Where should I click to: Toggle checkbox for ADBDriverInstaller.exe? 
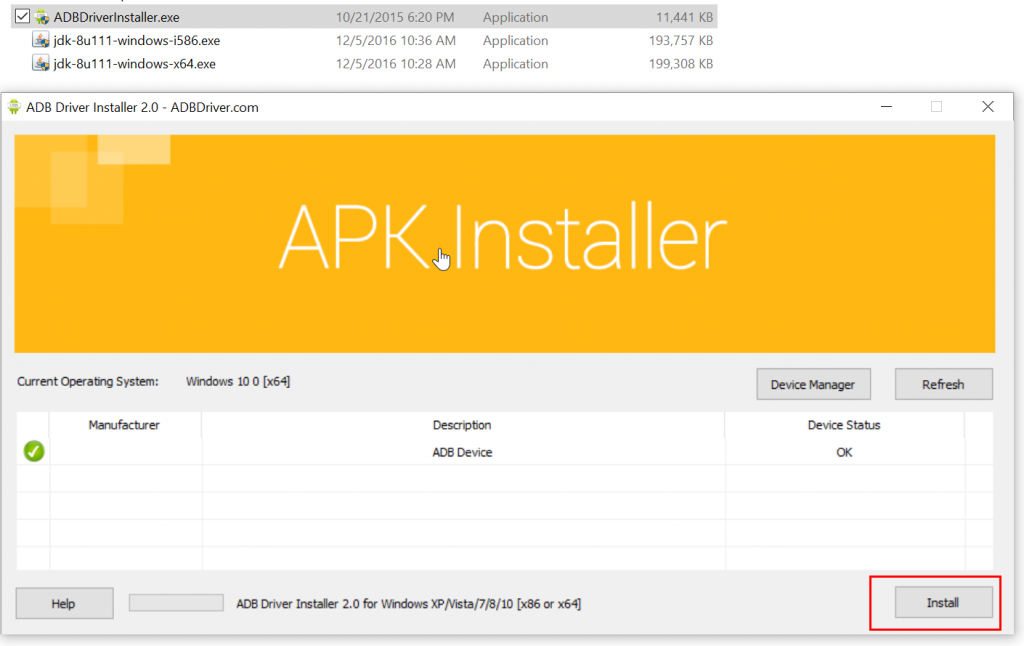click(22, 16)
